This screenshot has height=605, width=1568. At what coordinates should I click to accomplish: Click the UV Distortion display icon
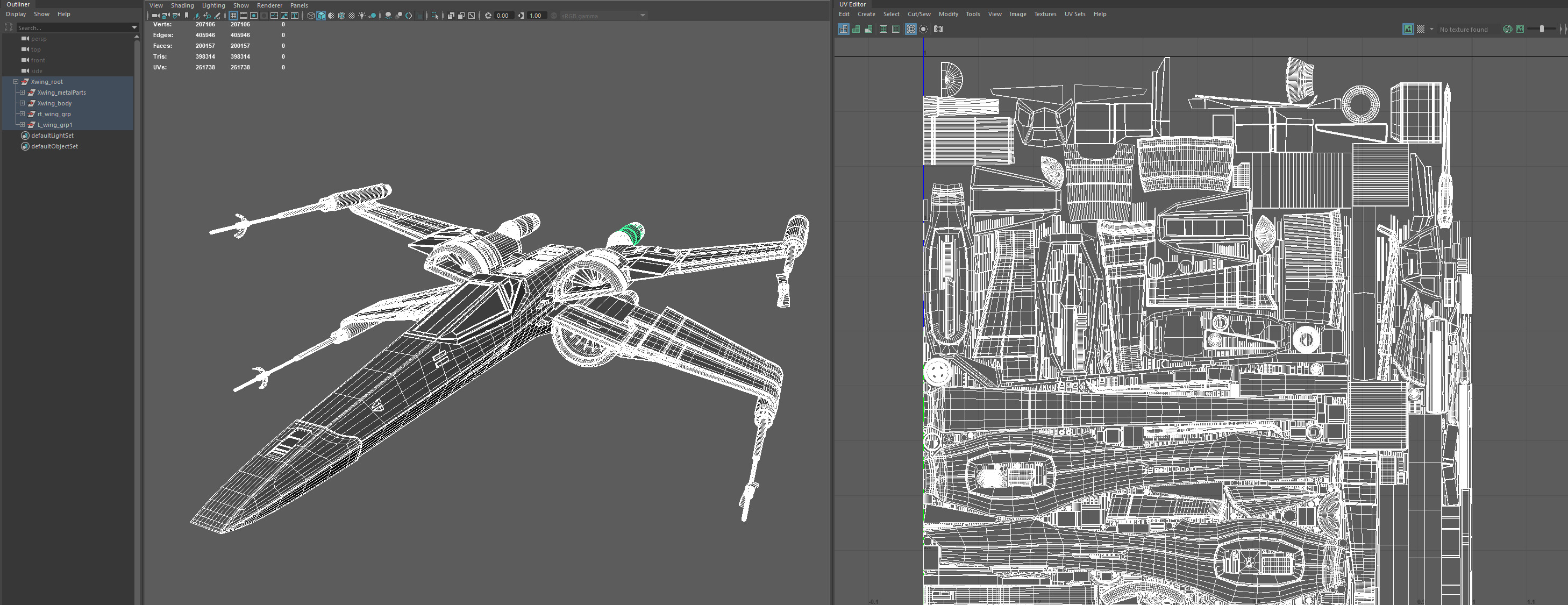[868, 29]
